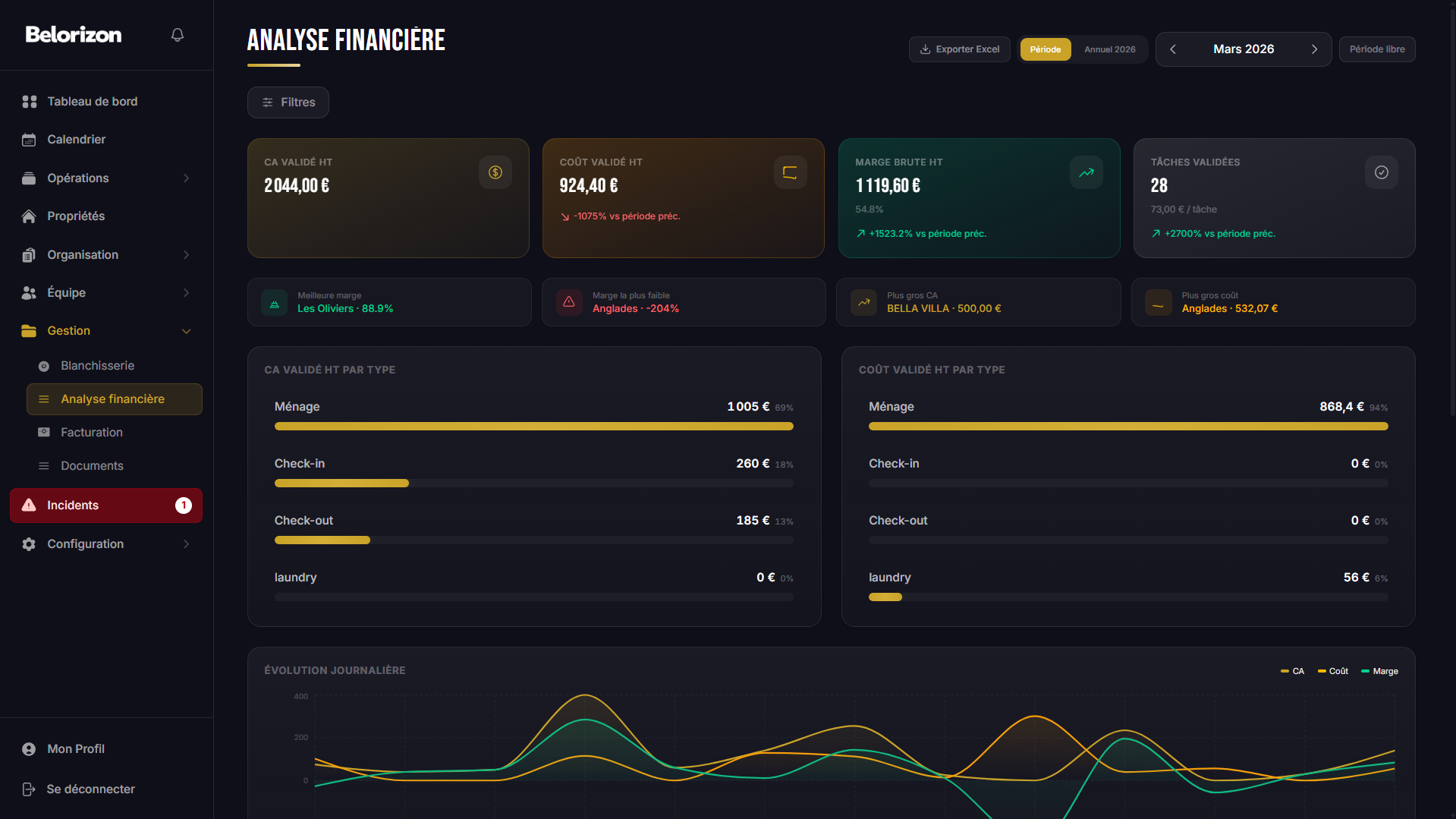The height and width of the screenshot is (819, 1456).
Task: Go to next month after Mars 2026
Action: pyautogui.click(x=1314, y=49)
